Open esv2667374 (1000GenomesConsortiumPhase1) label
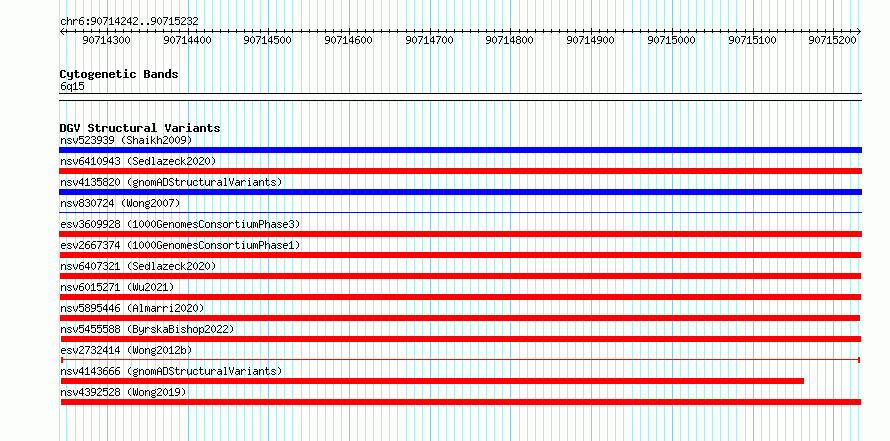Viewport: 890px width, 441px height. point(180,245)
